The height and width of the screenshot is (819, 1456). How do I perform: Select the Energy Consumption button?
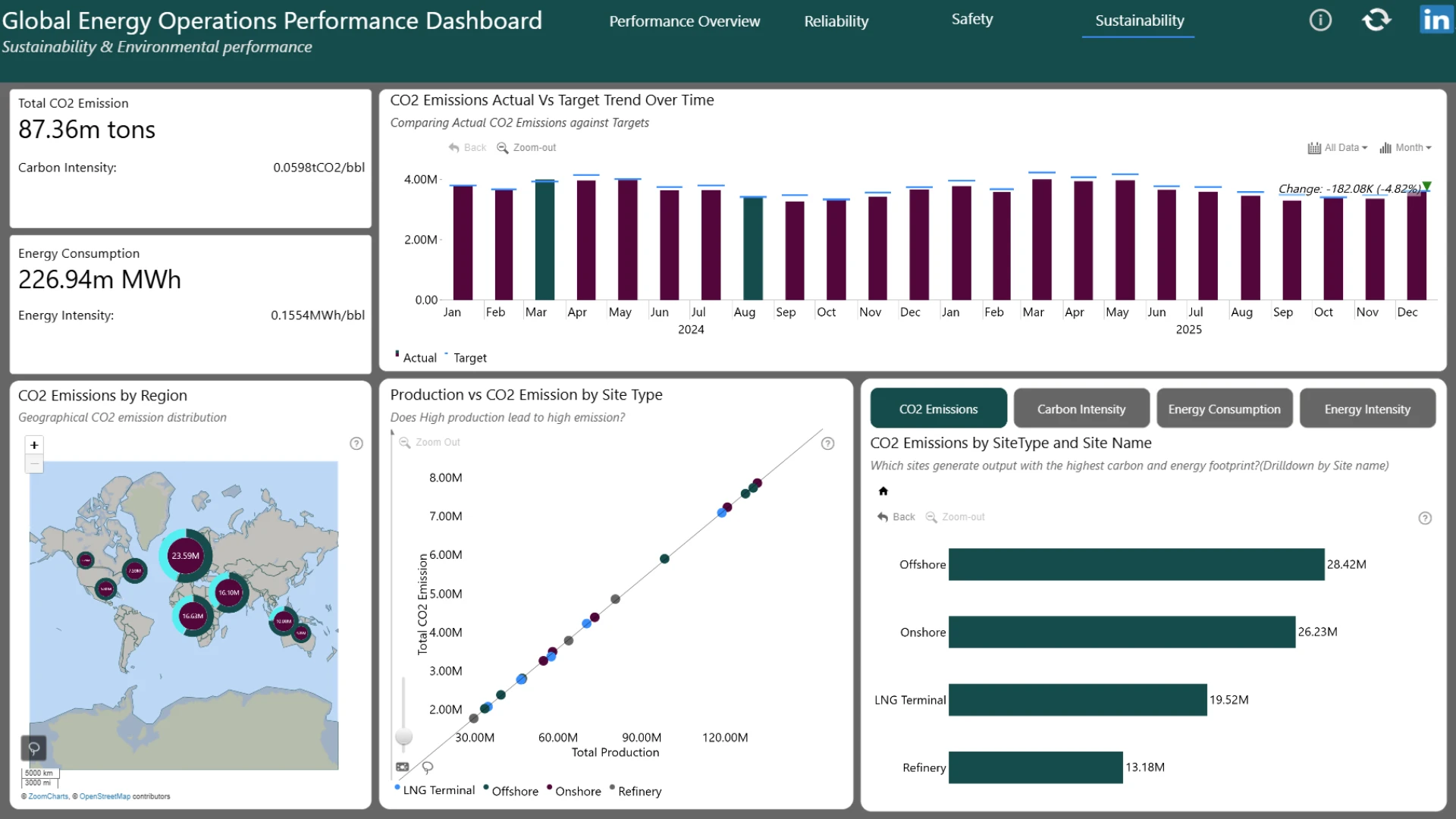[1224, 409]
